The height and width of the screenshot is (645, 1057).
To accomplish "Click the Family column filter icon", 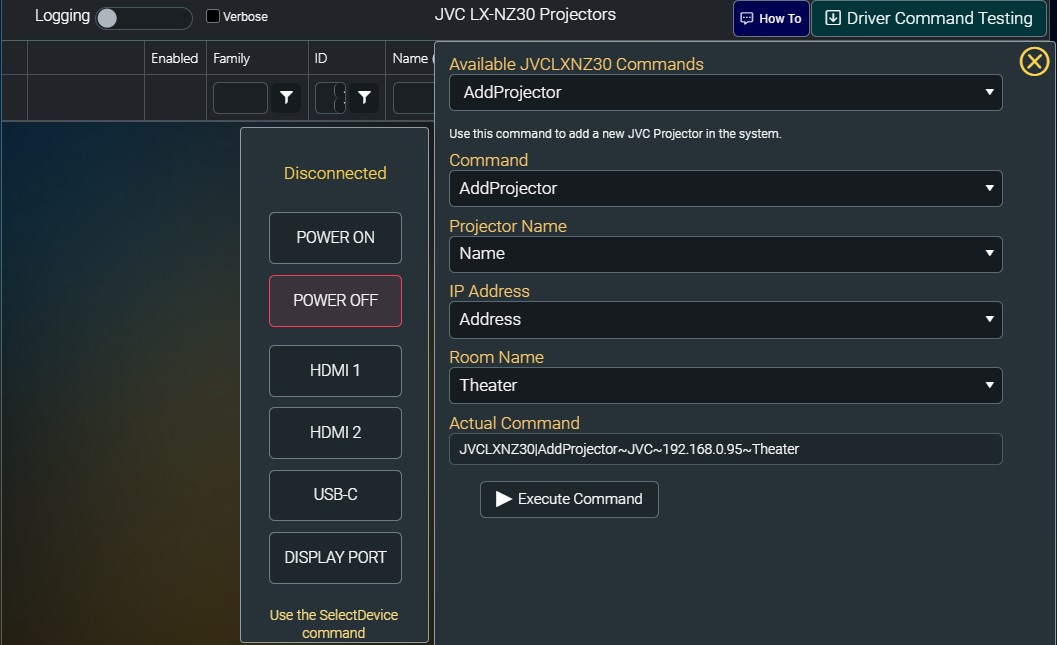I will tap(286, 98).
